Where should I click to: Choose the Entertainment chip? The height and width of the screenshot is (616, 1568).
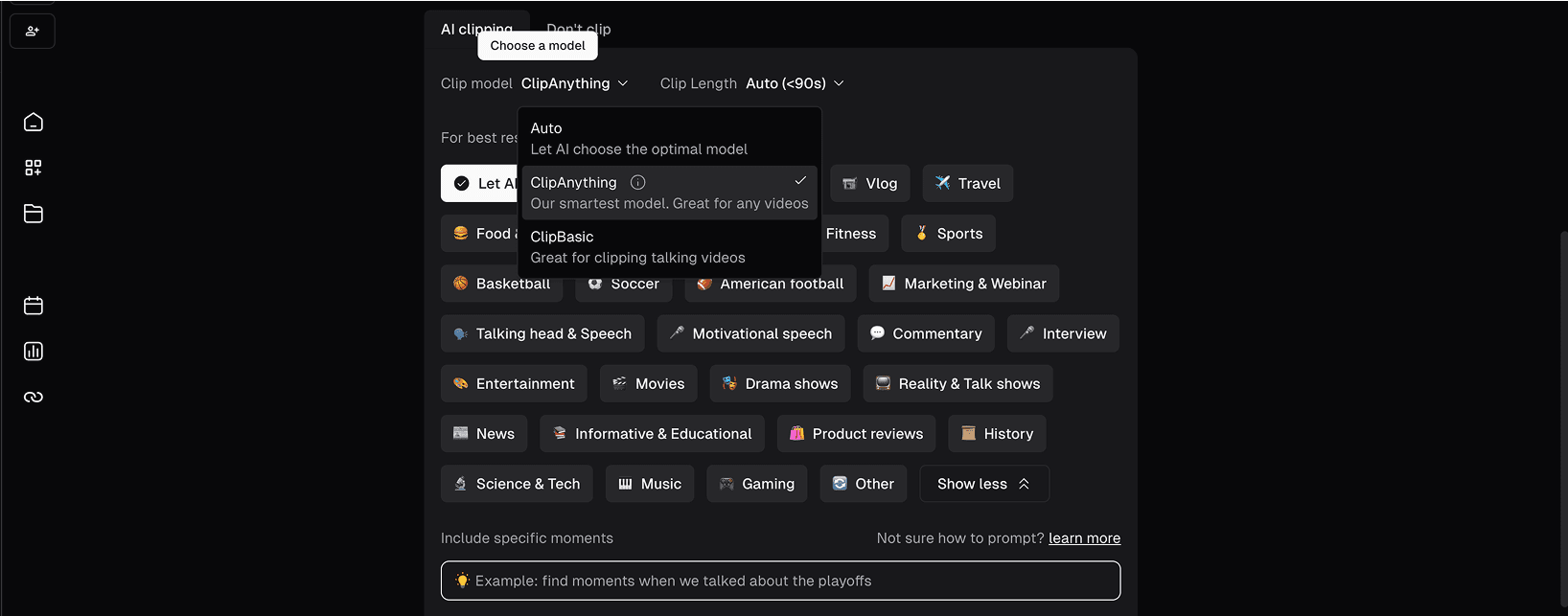514,383
